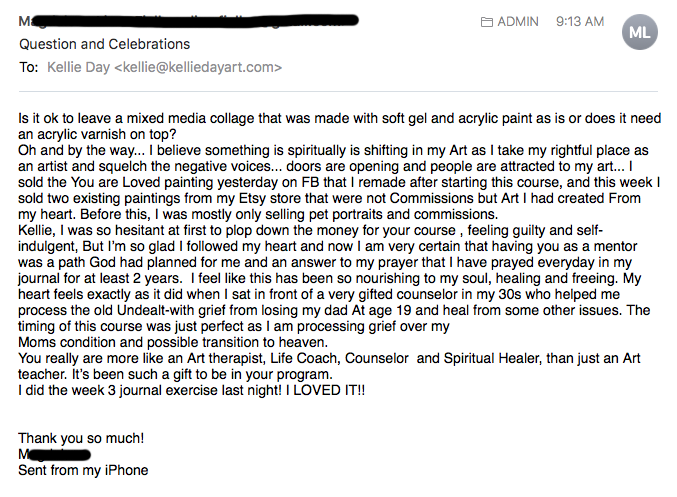Select the ADMIN mailbox label
The image size is (677, 497).
[x=518, y=22]
